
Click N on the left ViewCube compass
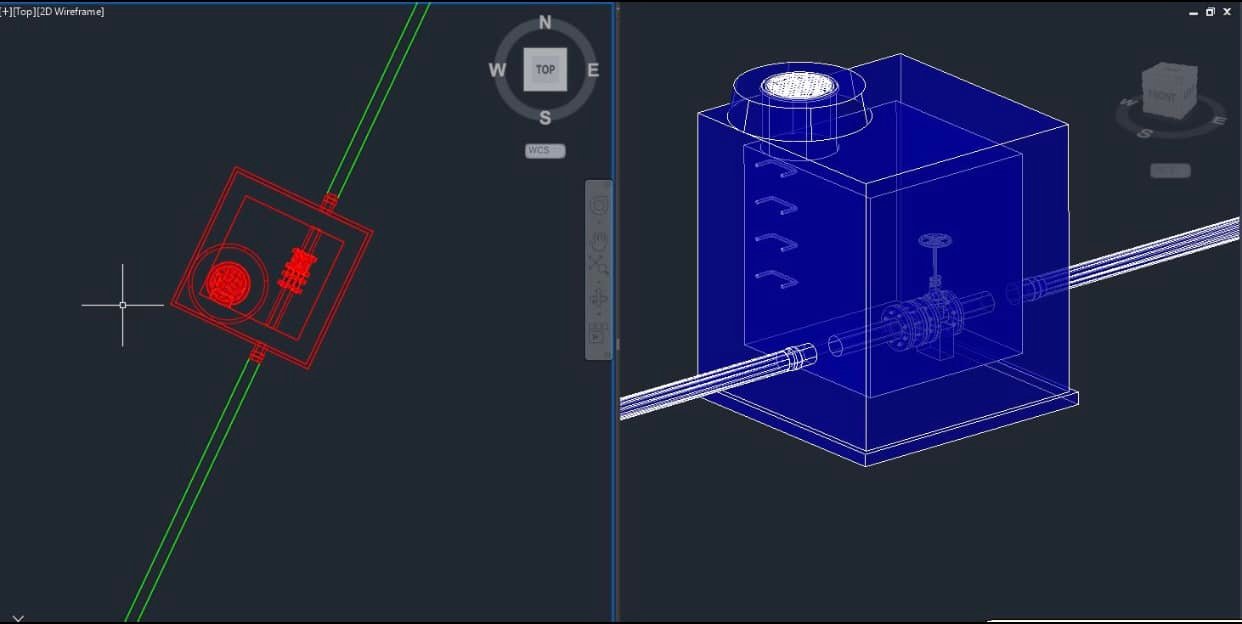pos(545,22)
